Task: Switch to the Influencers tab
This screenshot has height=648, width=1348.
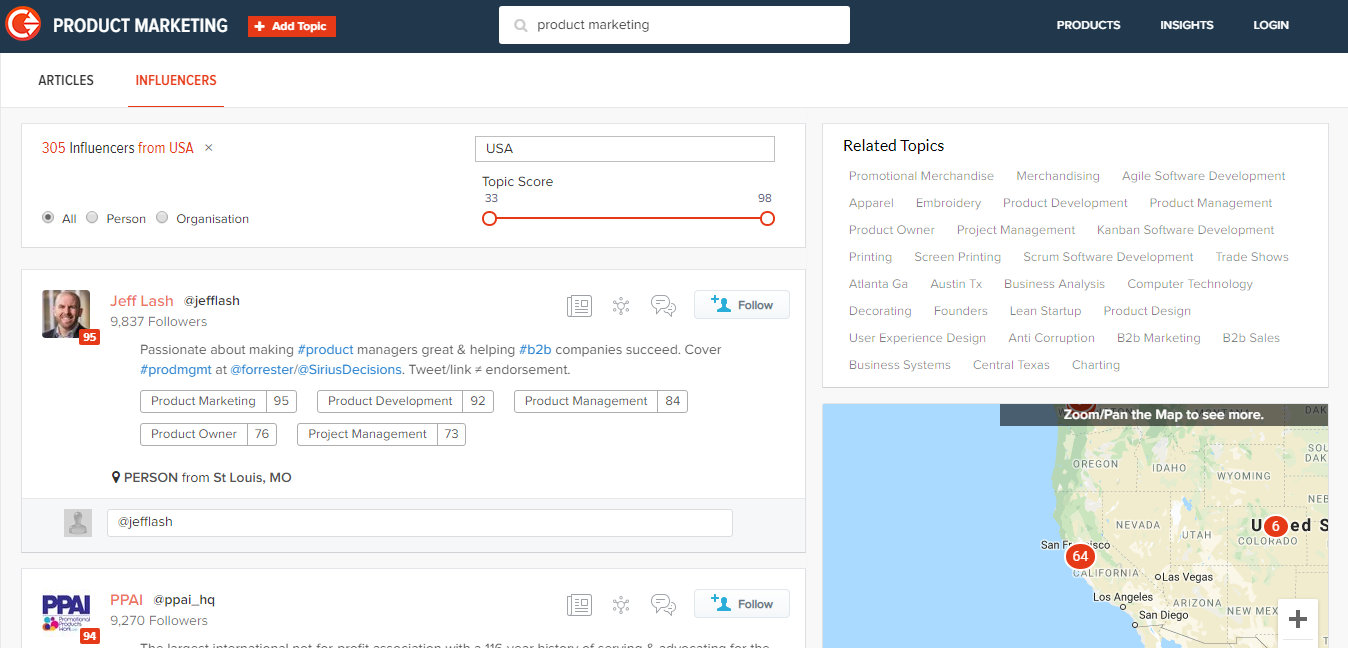Action: pos(176,80)
